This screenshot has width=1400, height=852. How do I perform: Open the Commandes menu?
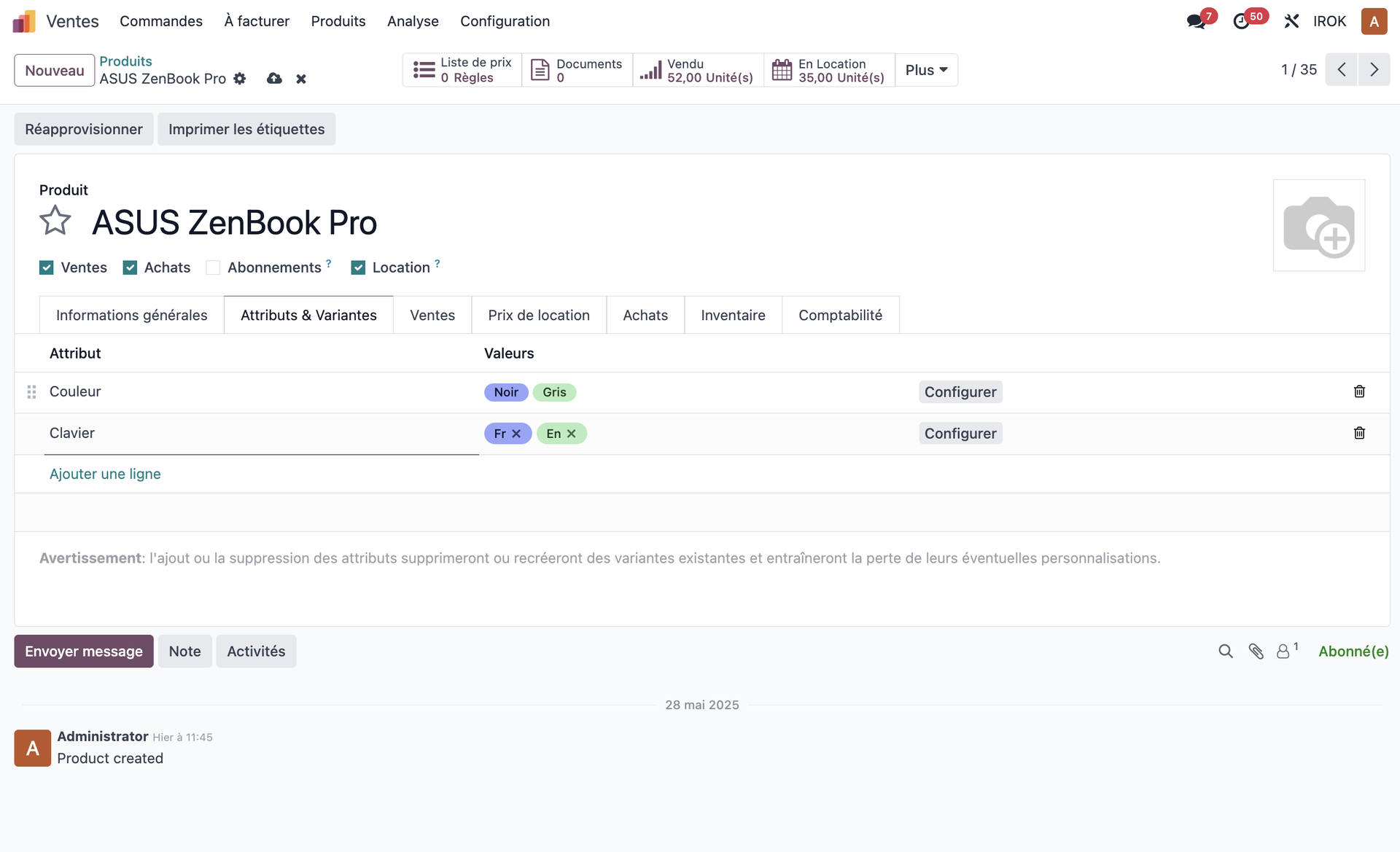click(161, 21)
